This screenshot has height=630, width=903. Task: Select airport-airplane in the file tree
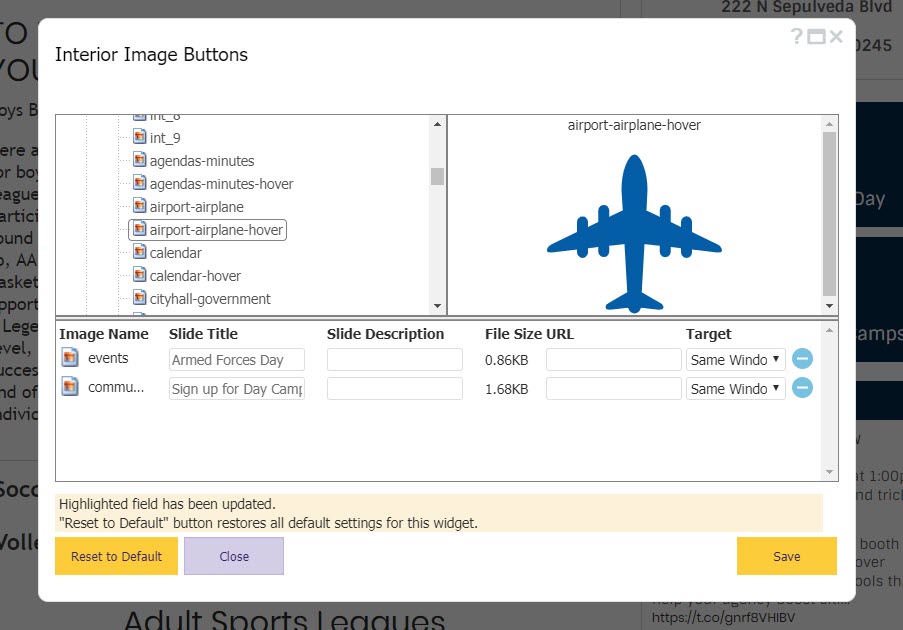pyautogui.click(x=196, y=207)
